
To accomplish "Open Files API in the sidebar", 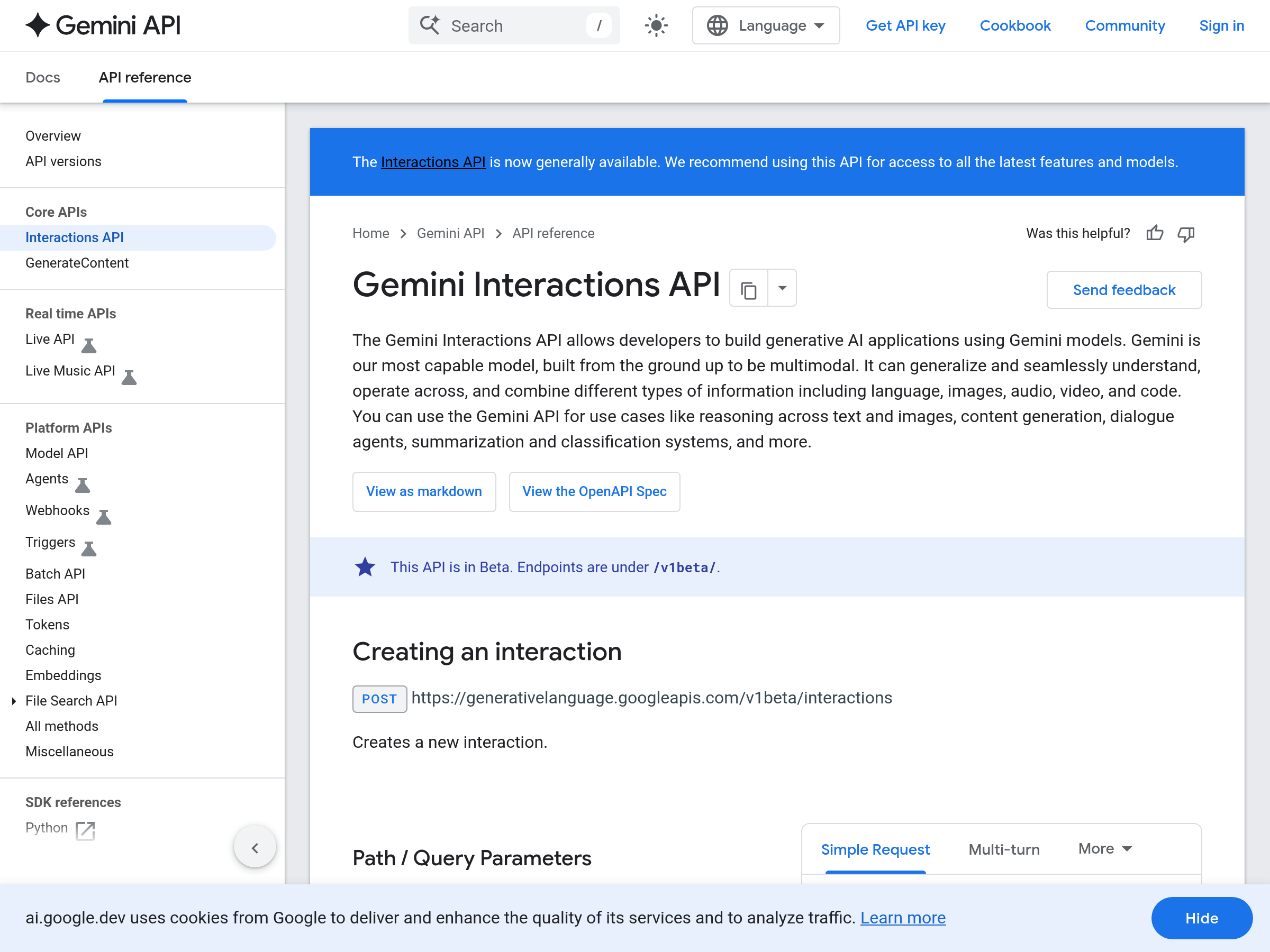I will pos(52,599).
